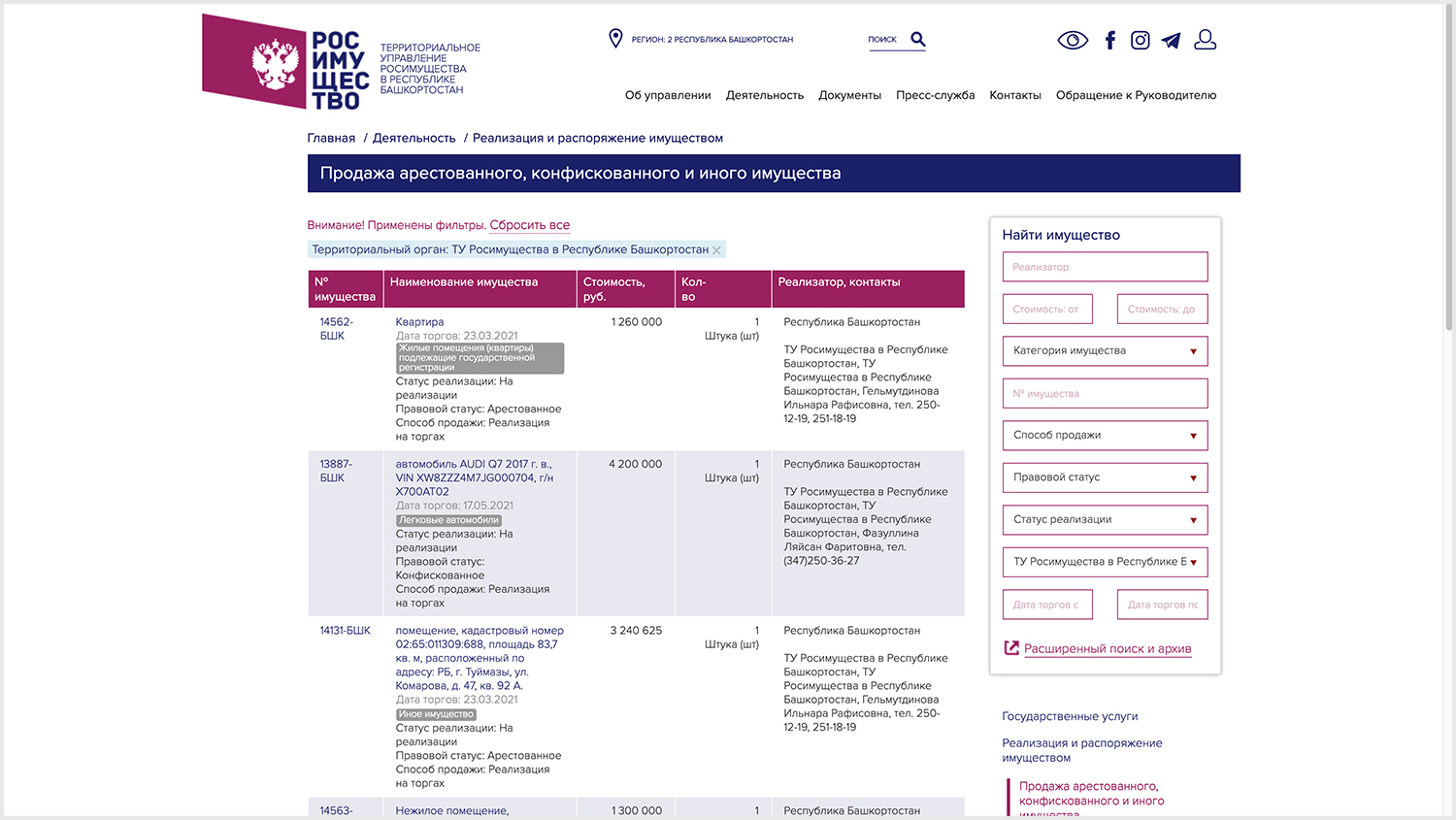Click the price 1 260 000

637,322
